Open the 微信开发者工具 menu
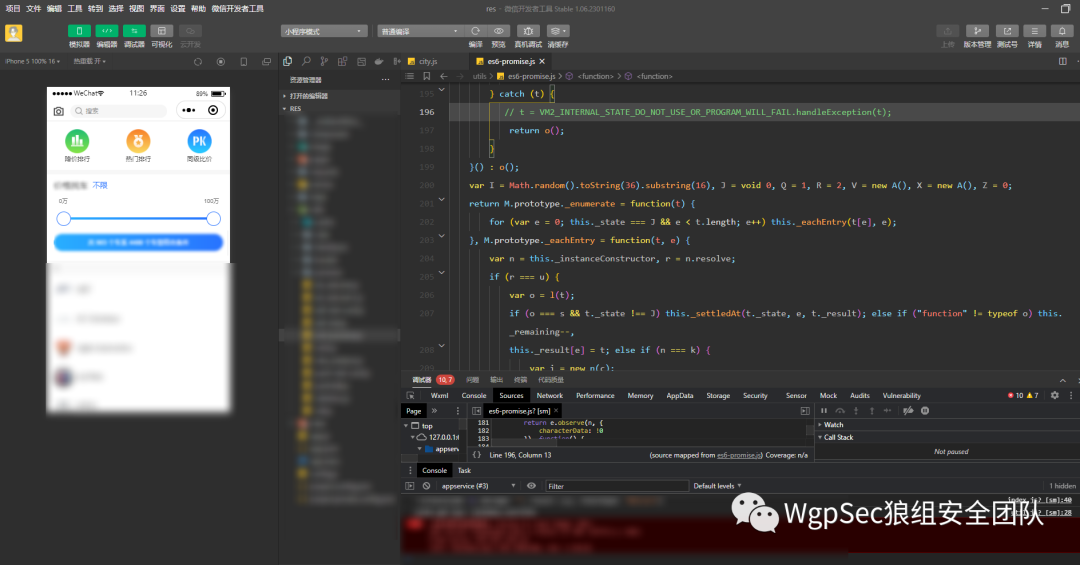Screen dimensions: 1080x565 click(x=238, y=9)
